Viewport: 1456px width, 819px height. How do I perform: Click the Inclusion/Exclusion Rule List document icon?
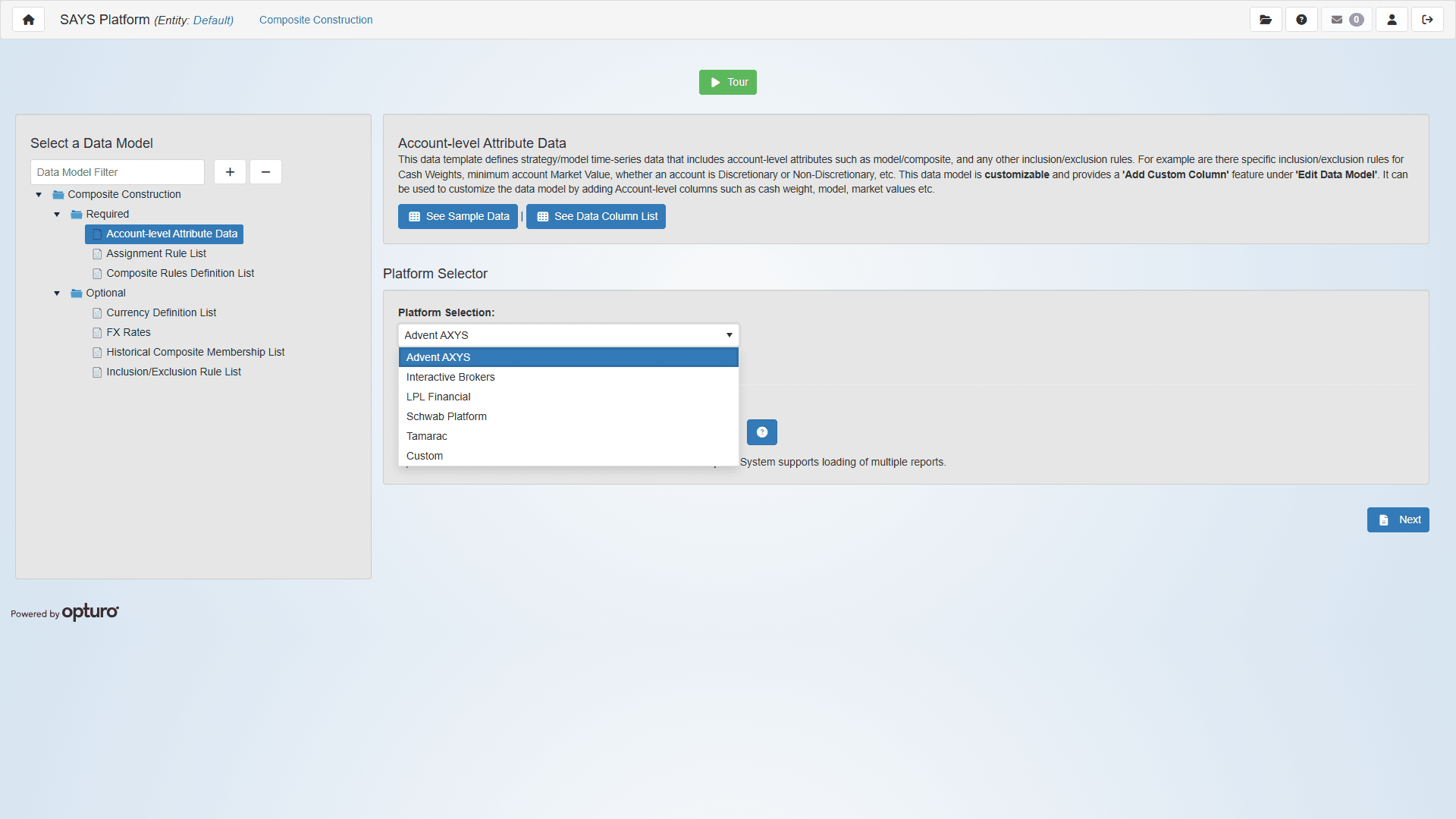tap(97, 372)
